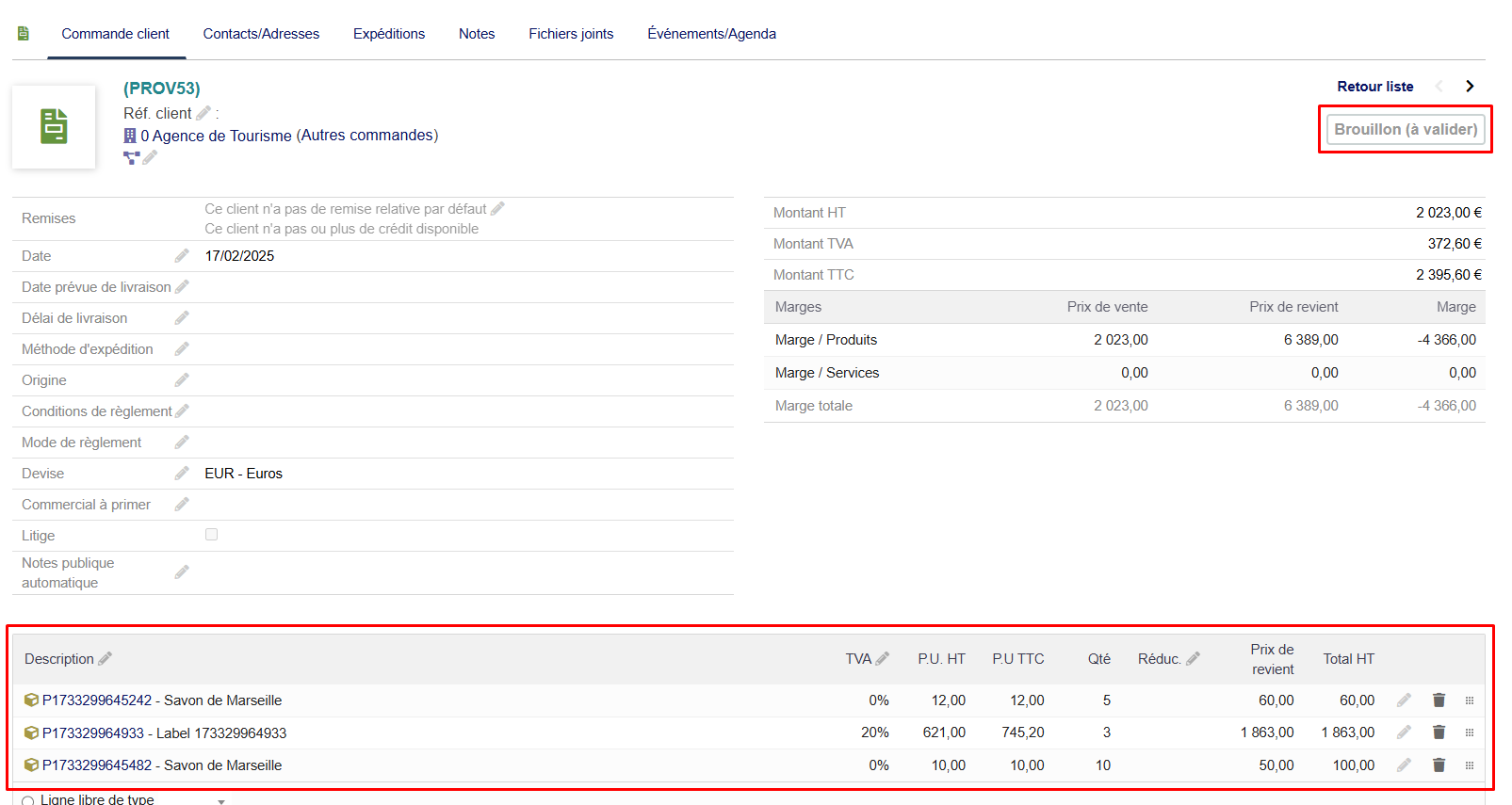
Task: Edit Mode de règlement pencil
Action: point(182,443)
